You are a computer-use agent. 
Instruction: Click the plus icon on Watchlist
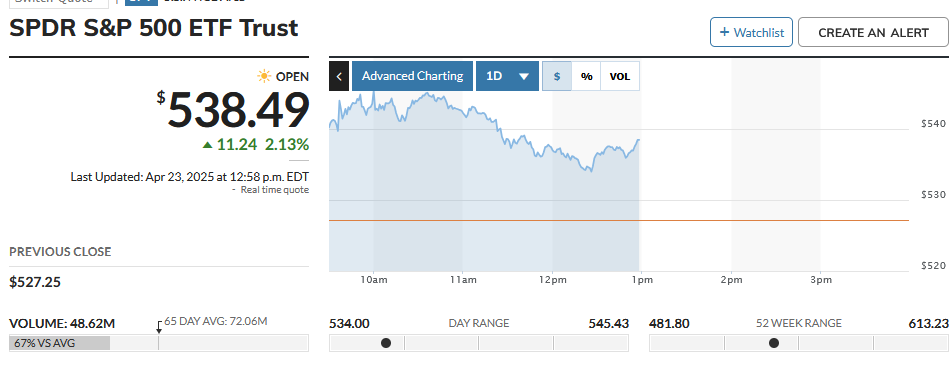724,32
